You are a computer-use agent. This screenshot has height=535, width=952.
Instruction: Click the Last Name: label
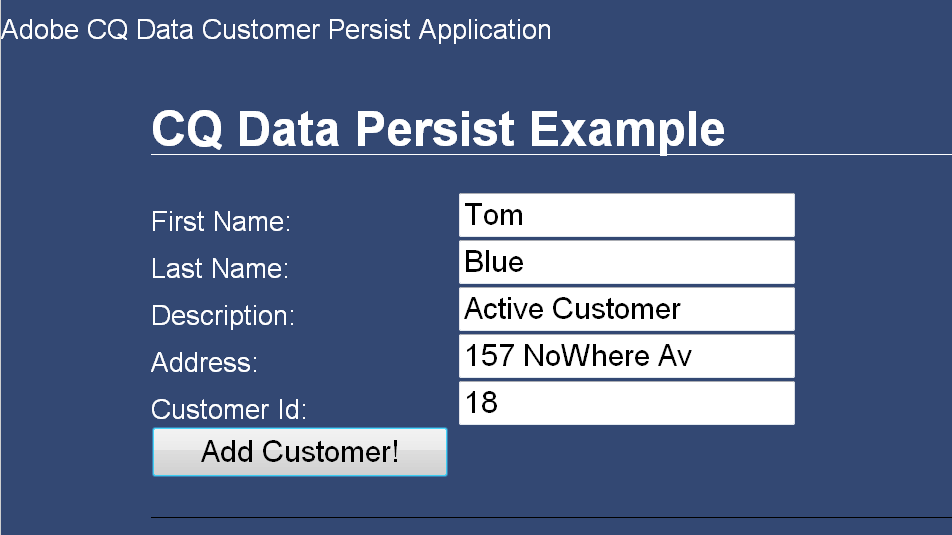pyautogui.click(x=219, y=269)
